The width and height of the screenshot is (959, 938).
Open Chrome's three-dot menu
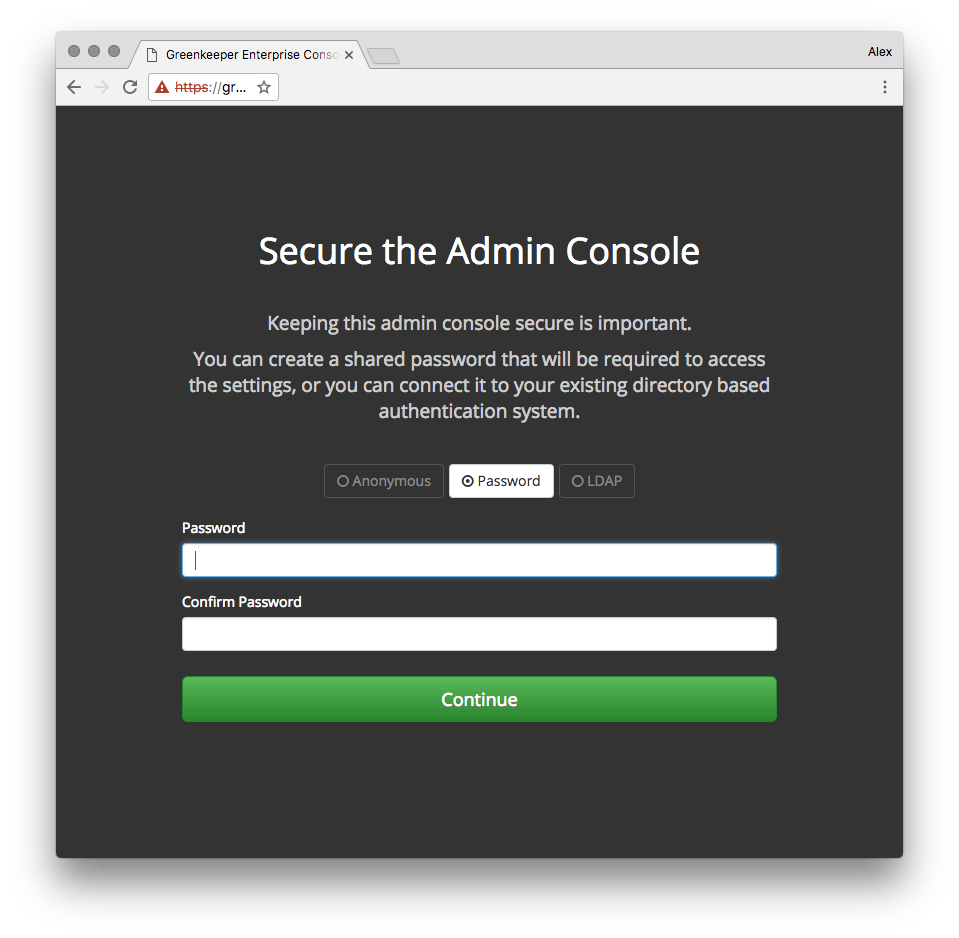coord(884,87)
